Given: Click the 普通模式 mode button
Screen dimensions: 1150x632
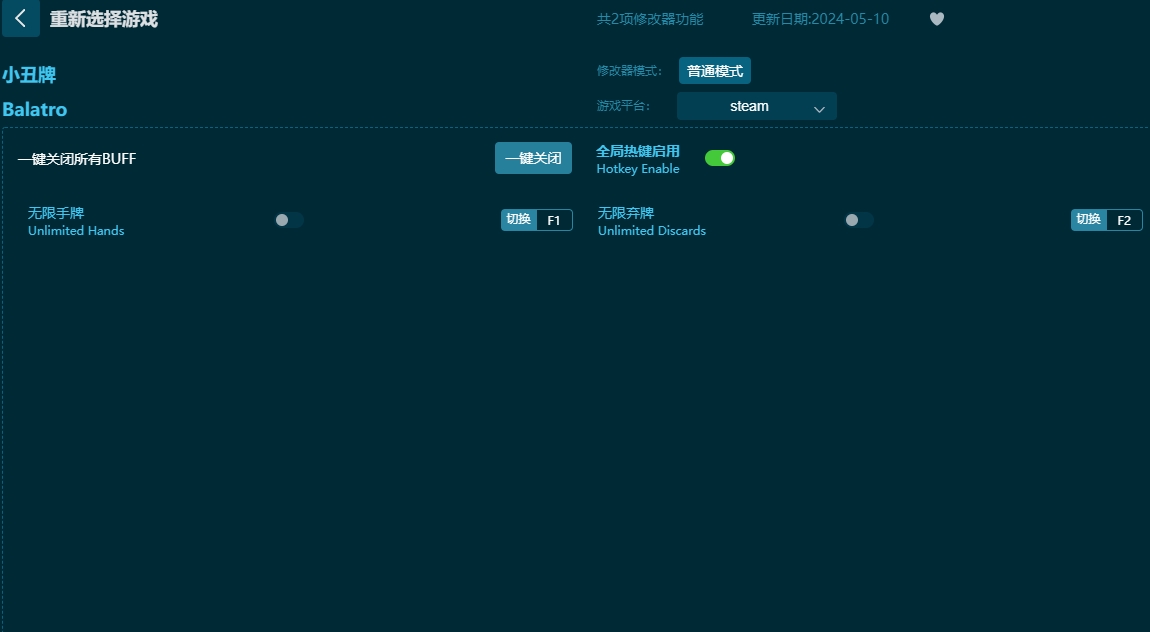Looking at the screenshot, I should (x=714, y=71).
